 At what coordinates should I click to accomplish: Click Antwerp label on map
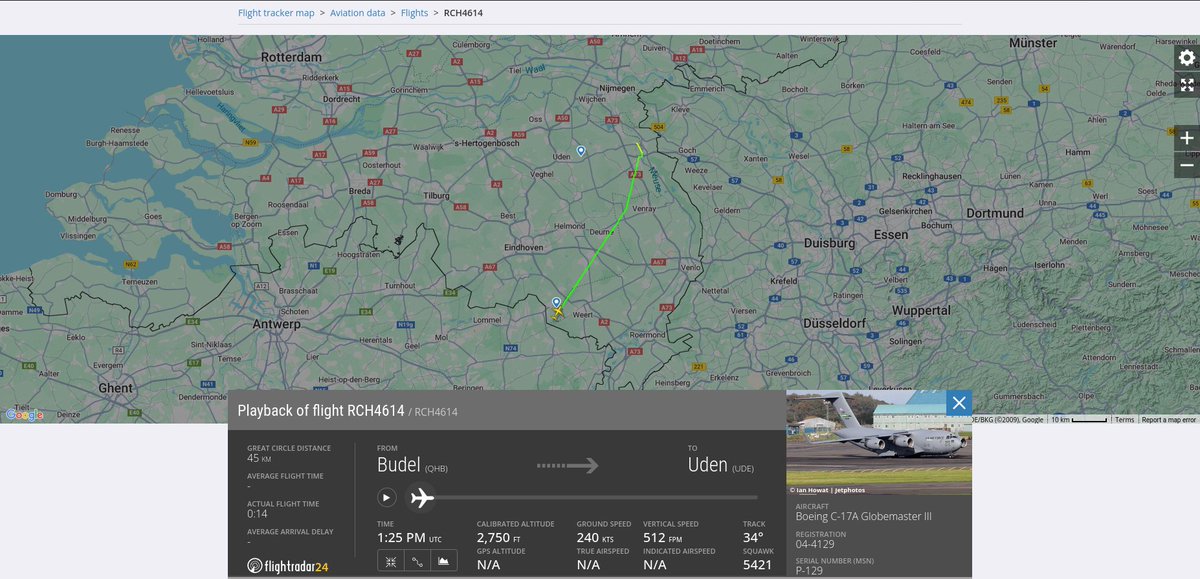pyautogui.click(x=276, y=324)
